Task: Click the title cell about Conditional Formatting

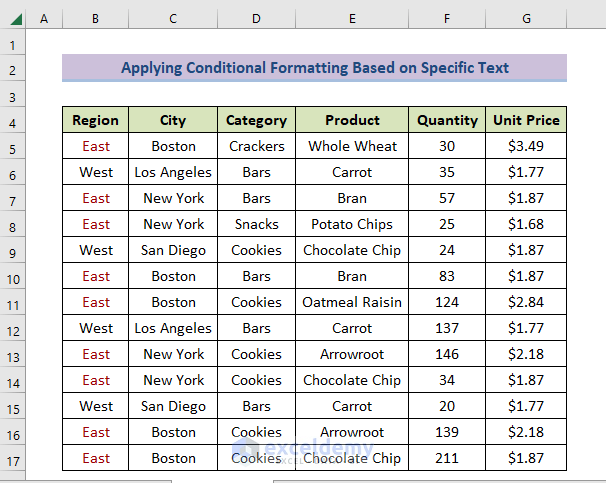Action: pyautogui.click(x=314, y=68)
